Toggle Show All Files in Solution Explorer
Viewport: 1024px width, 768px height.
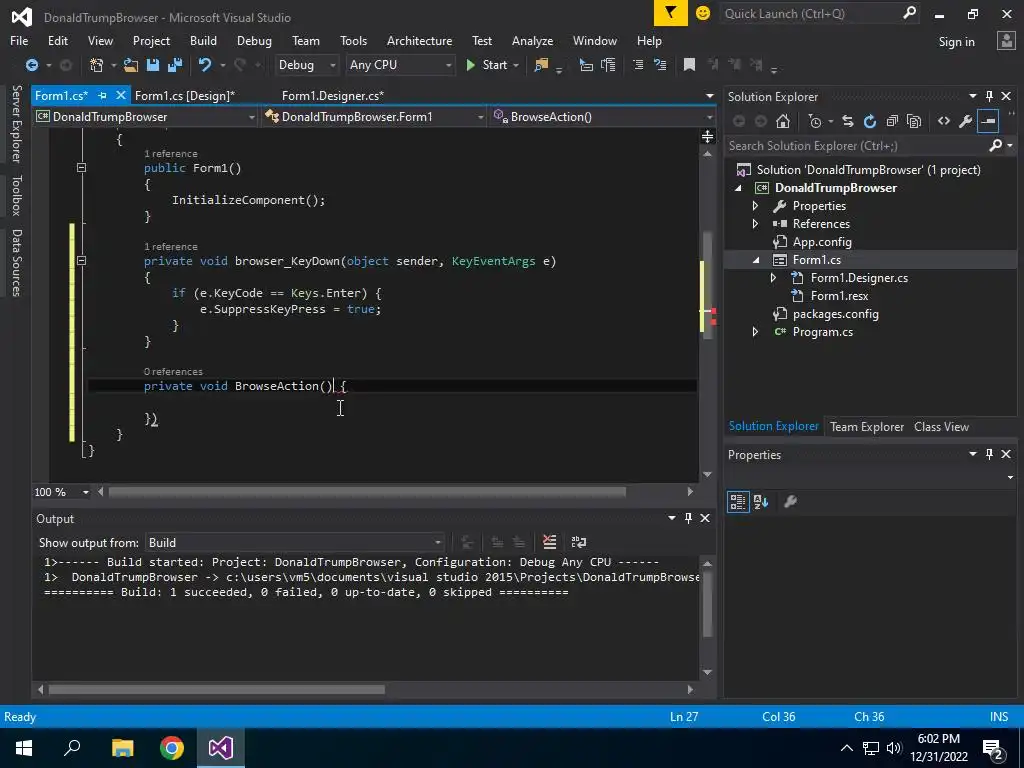914,121
